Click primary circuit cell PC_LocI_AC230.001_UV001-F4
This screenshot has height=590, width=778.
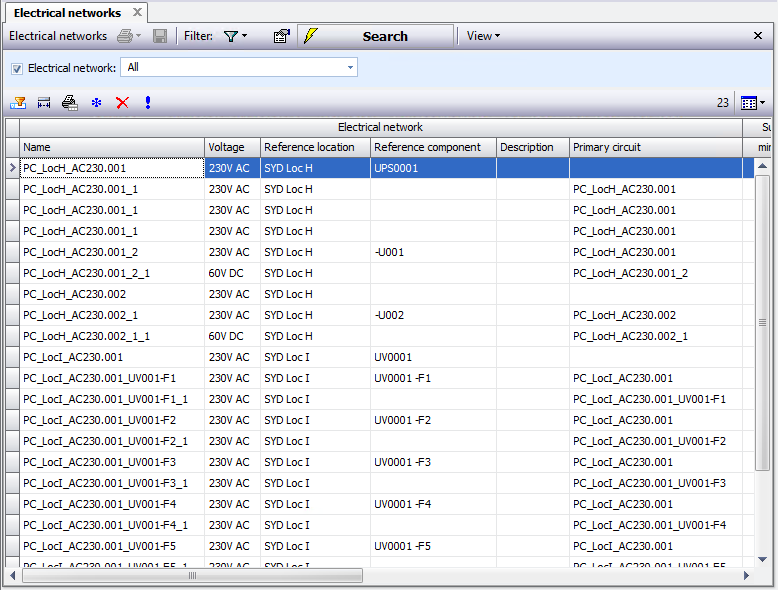[x=656, y=525]
